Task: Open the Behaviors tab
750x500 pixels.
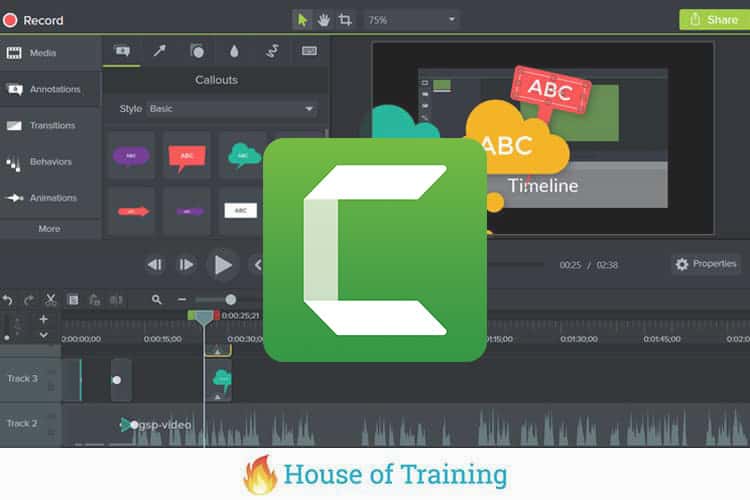Action: tap(50, 162)
